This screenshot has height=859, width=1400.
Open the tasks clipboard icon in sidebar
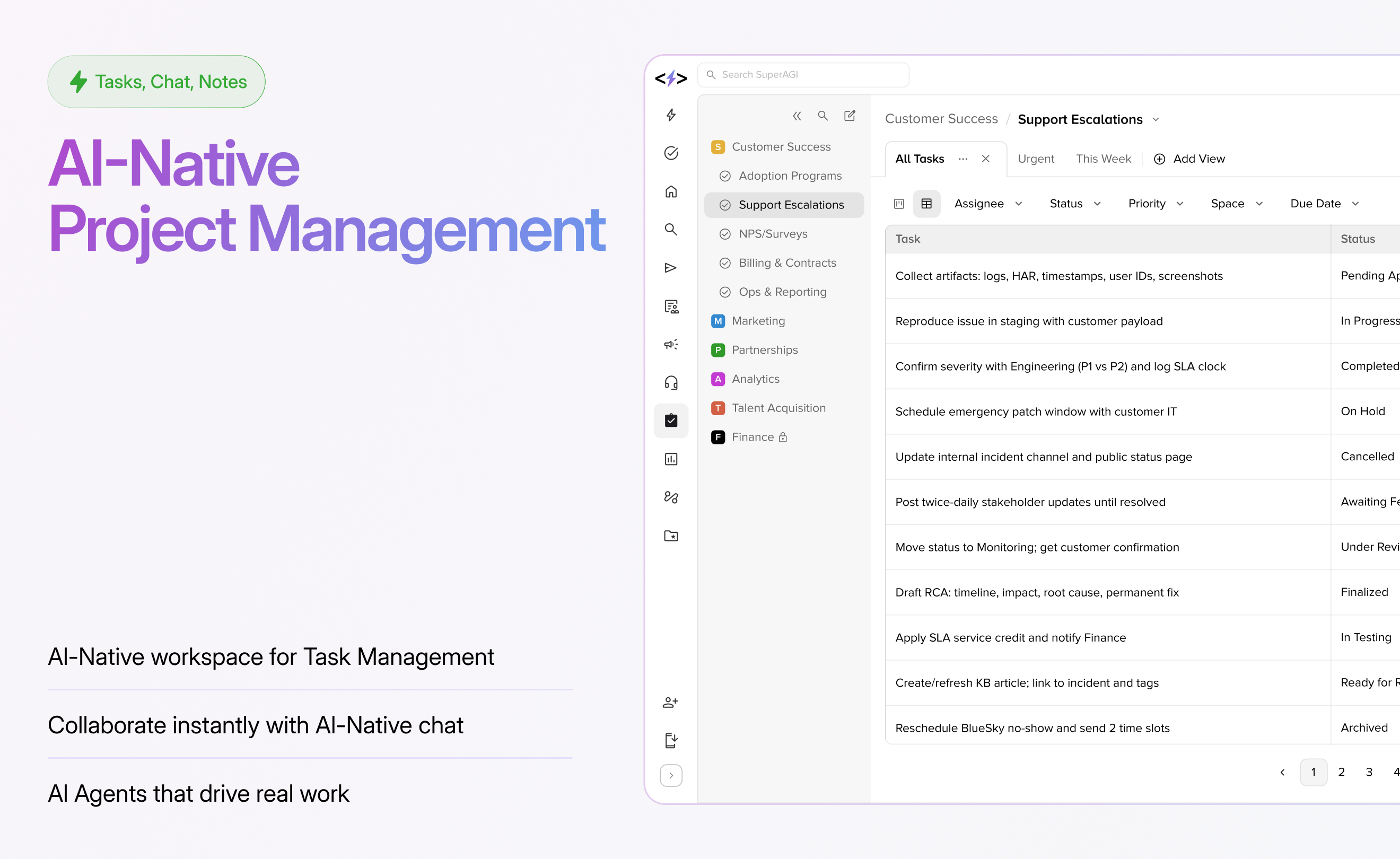tap(671, 420)
